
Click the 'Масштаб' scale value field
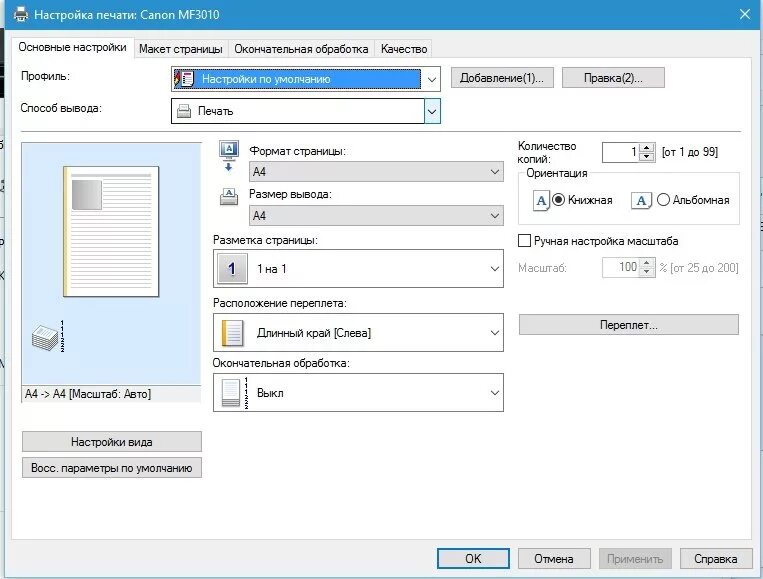[620, 267]
